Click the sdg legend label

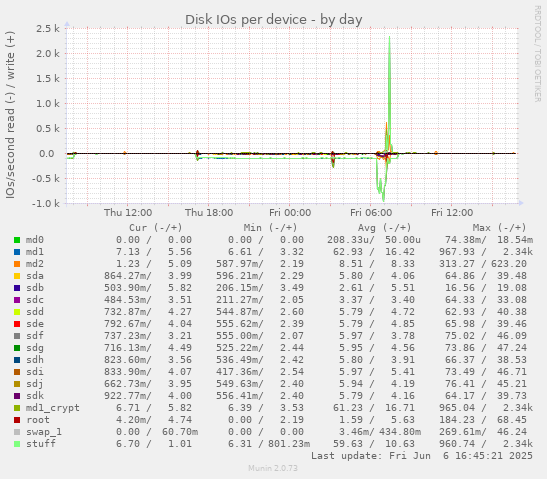click(35, 348)
